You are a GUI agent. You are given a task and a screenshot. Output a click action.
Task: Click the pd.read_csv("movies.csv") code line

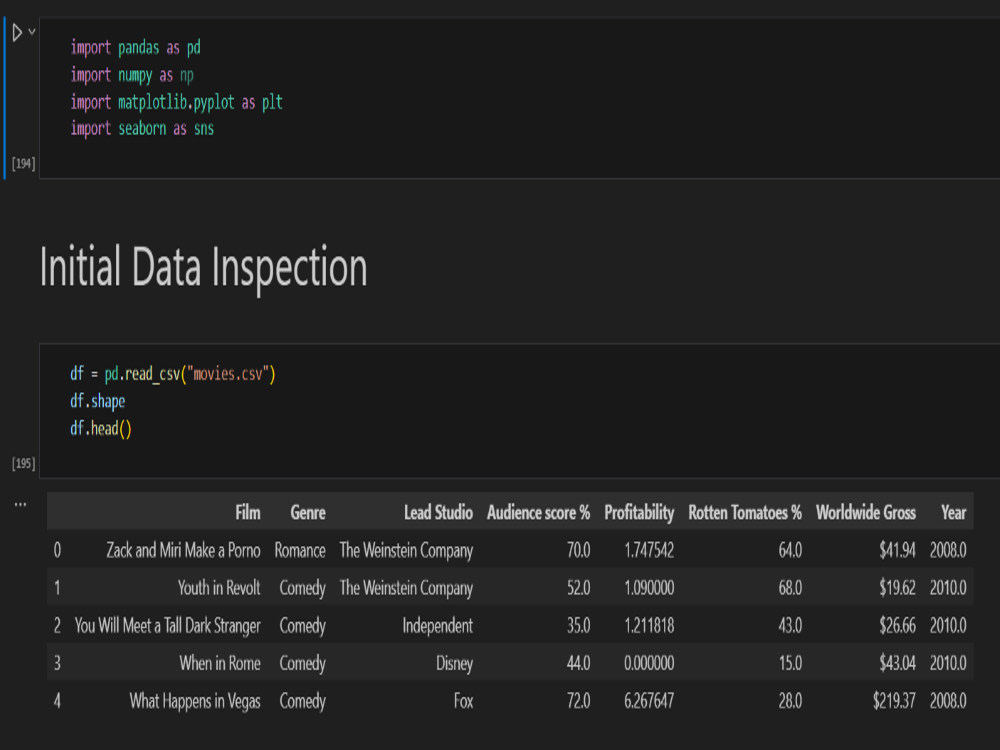click(x=173, y=374)
